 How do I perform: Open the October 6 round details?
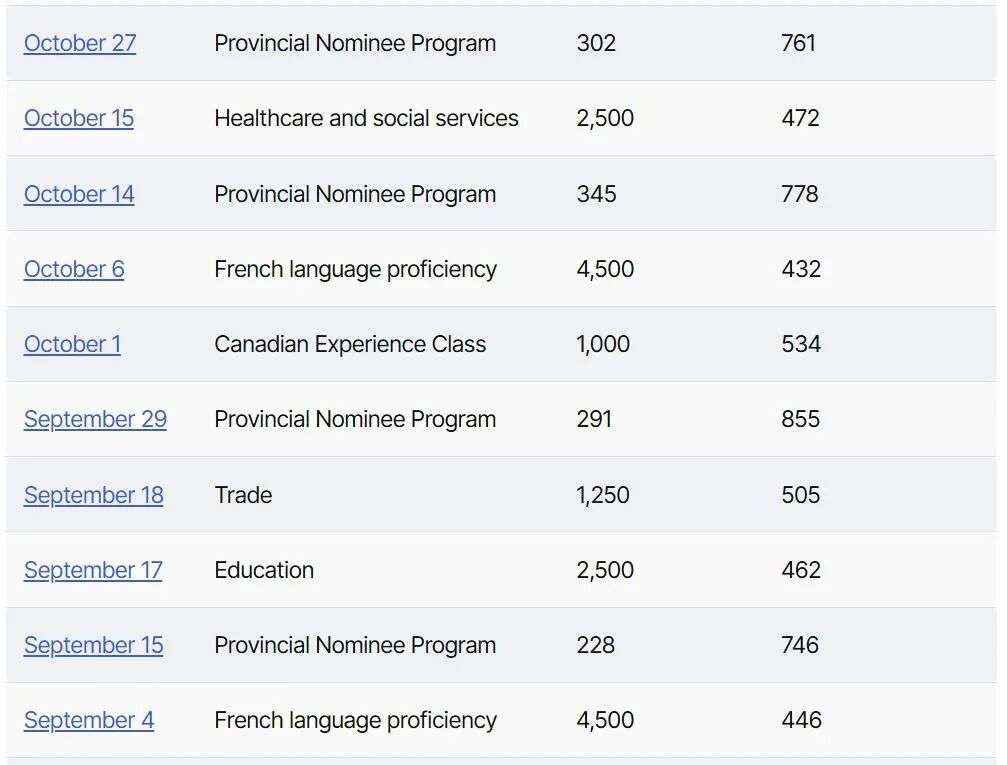coord(74,269)
